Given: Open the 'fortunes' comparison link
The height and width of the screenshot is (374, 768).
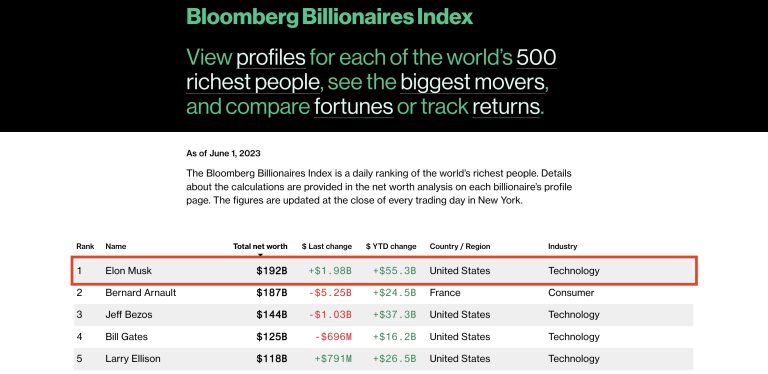Looking at the screenshot, I should click(354, 107).
